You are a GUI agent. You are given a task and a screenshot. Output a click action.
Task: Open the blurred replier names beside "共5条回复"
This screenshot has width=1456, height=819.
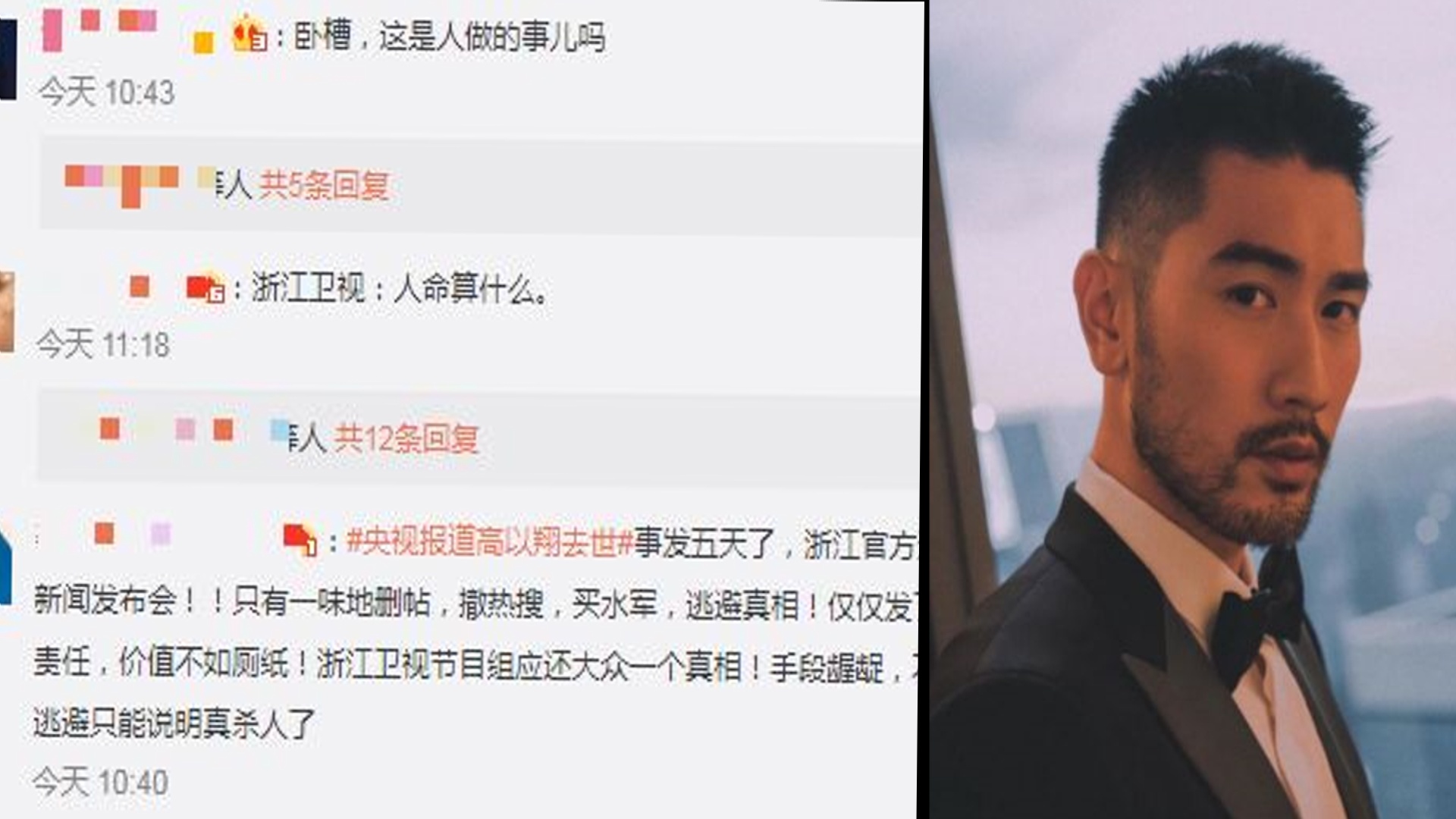click(x=141, y=184)
